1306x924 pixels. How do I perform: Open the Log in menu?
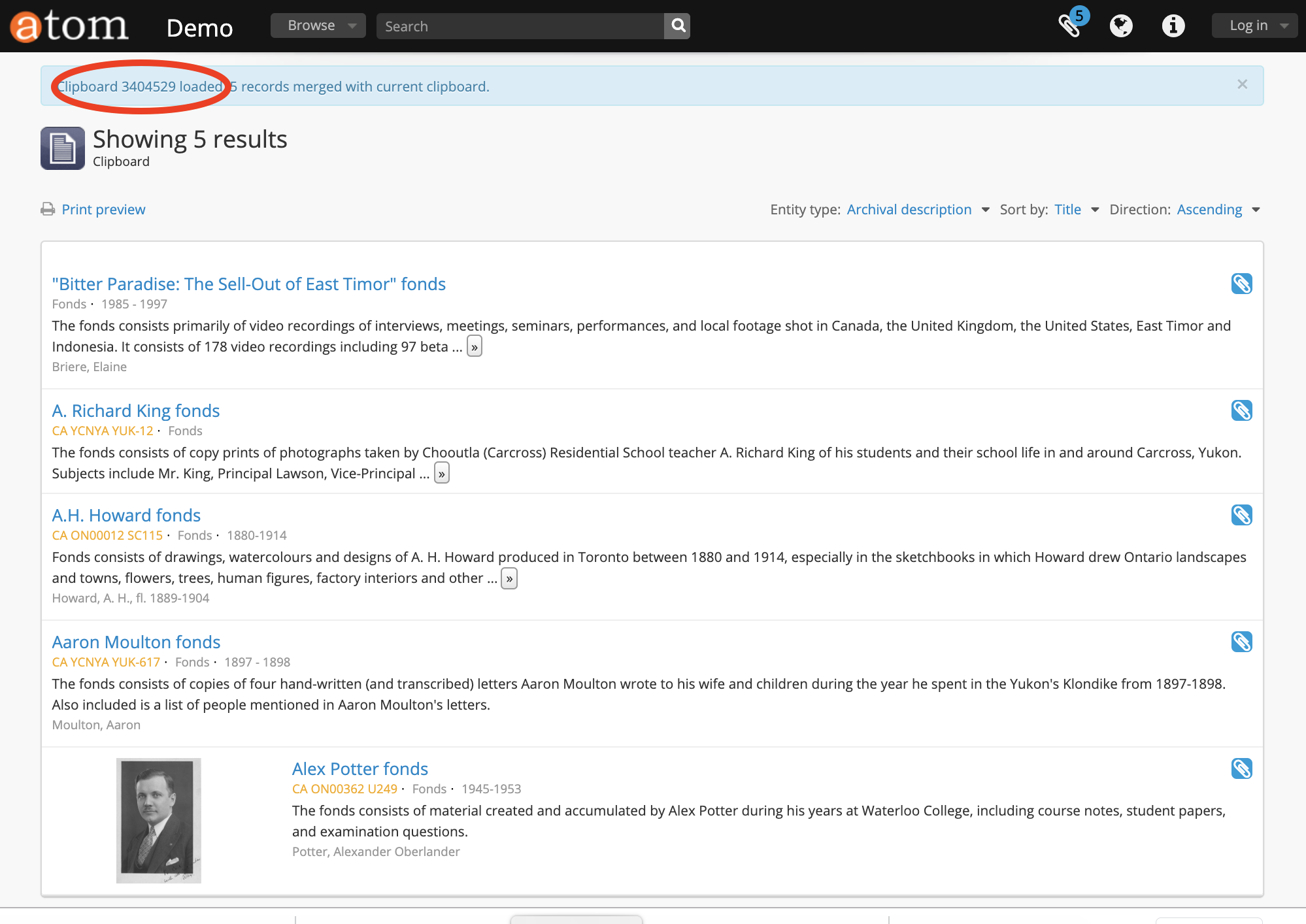[x=1254, y=25]
